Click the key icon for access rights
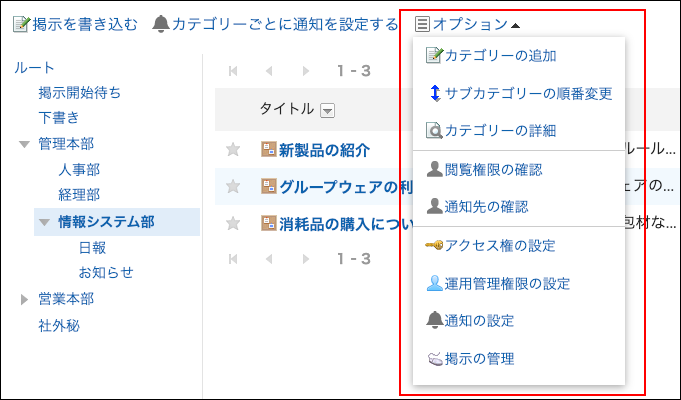The width and height of the screenshot is (681, 400). (433, 245)
